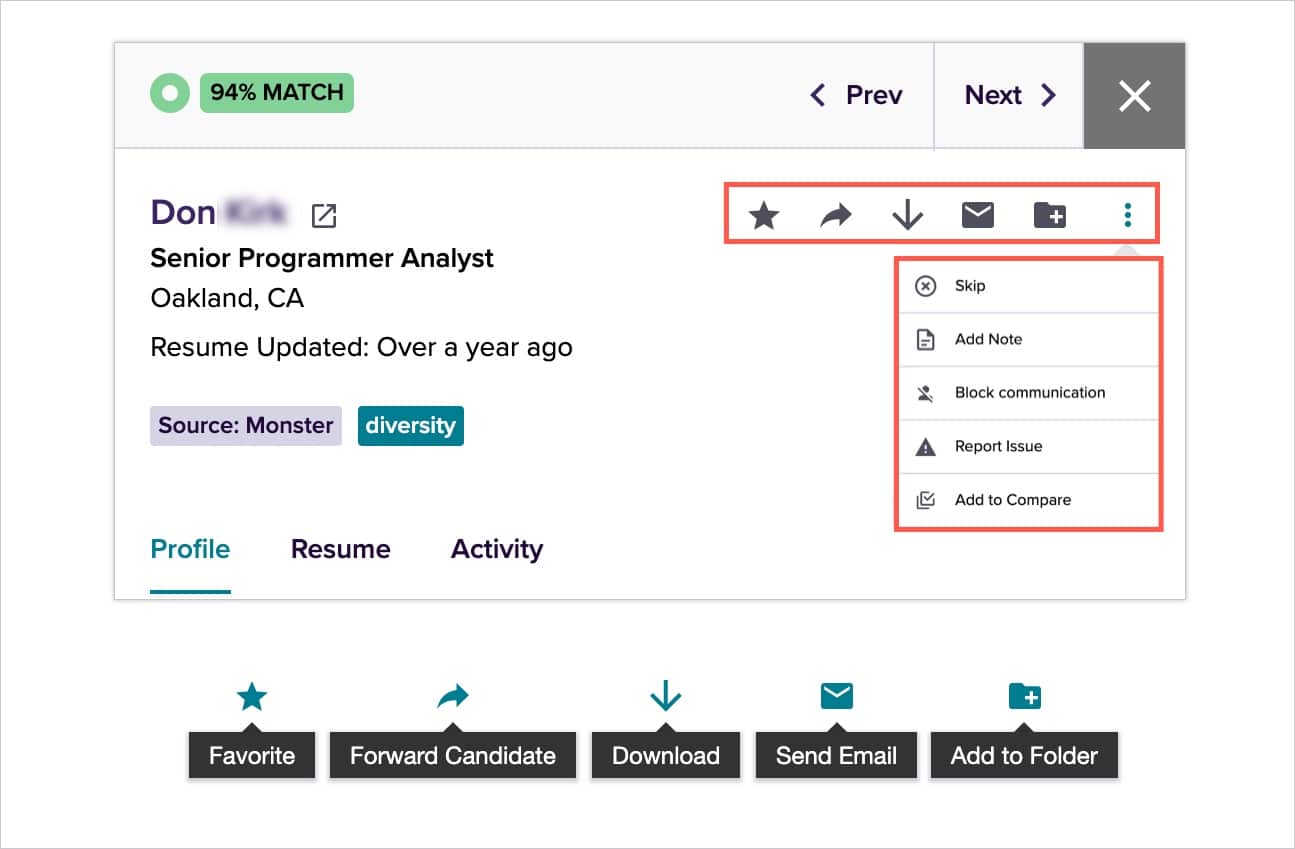Click the Download arrow icon in toolbar
Viewport: 1295px width, 849px height.
[x=907, y=215]
